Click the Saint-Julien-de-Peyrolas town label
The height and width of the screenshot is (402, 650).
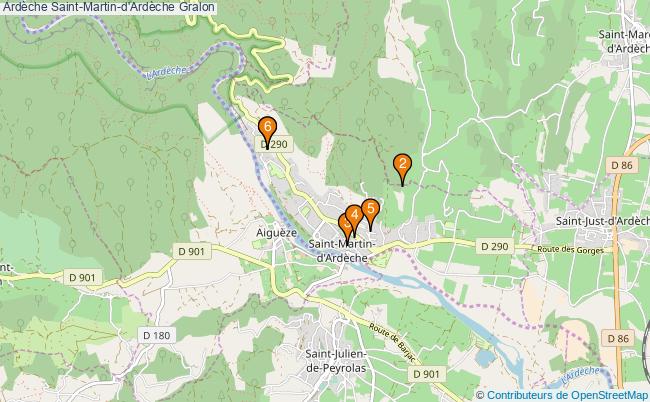336,361
